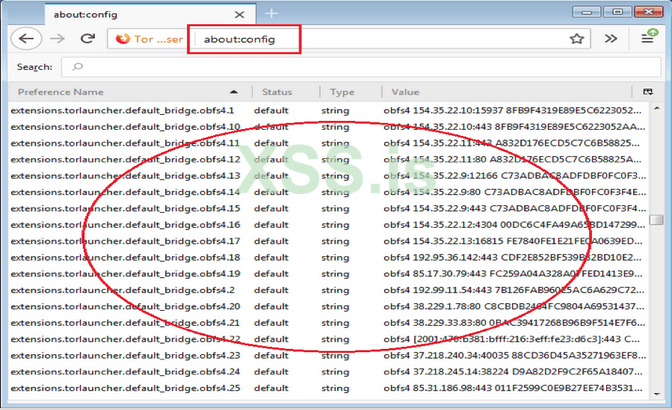Click value obfs4 192.99.11.54:443

tap(513, 290)
